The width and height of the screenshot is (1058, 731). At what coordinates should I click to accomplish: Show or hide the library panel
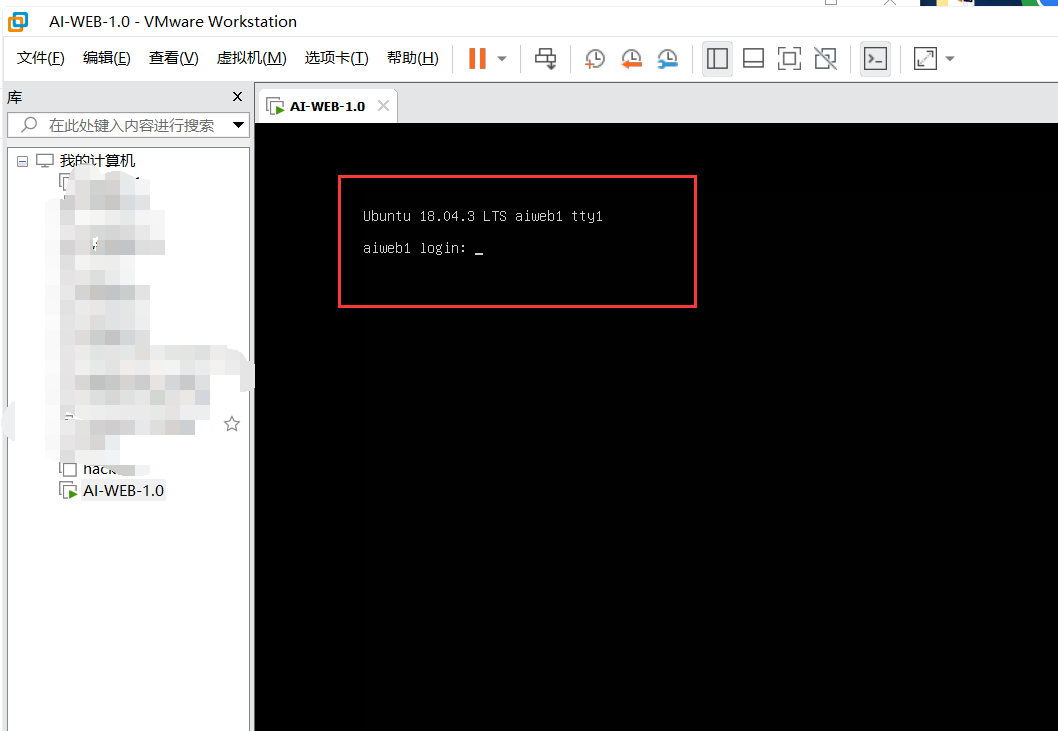717,58
